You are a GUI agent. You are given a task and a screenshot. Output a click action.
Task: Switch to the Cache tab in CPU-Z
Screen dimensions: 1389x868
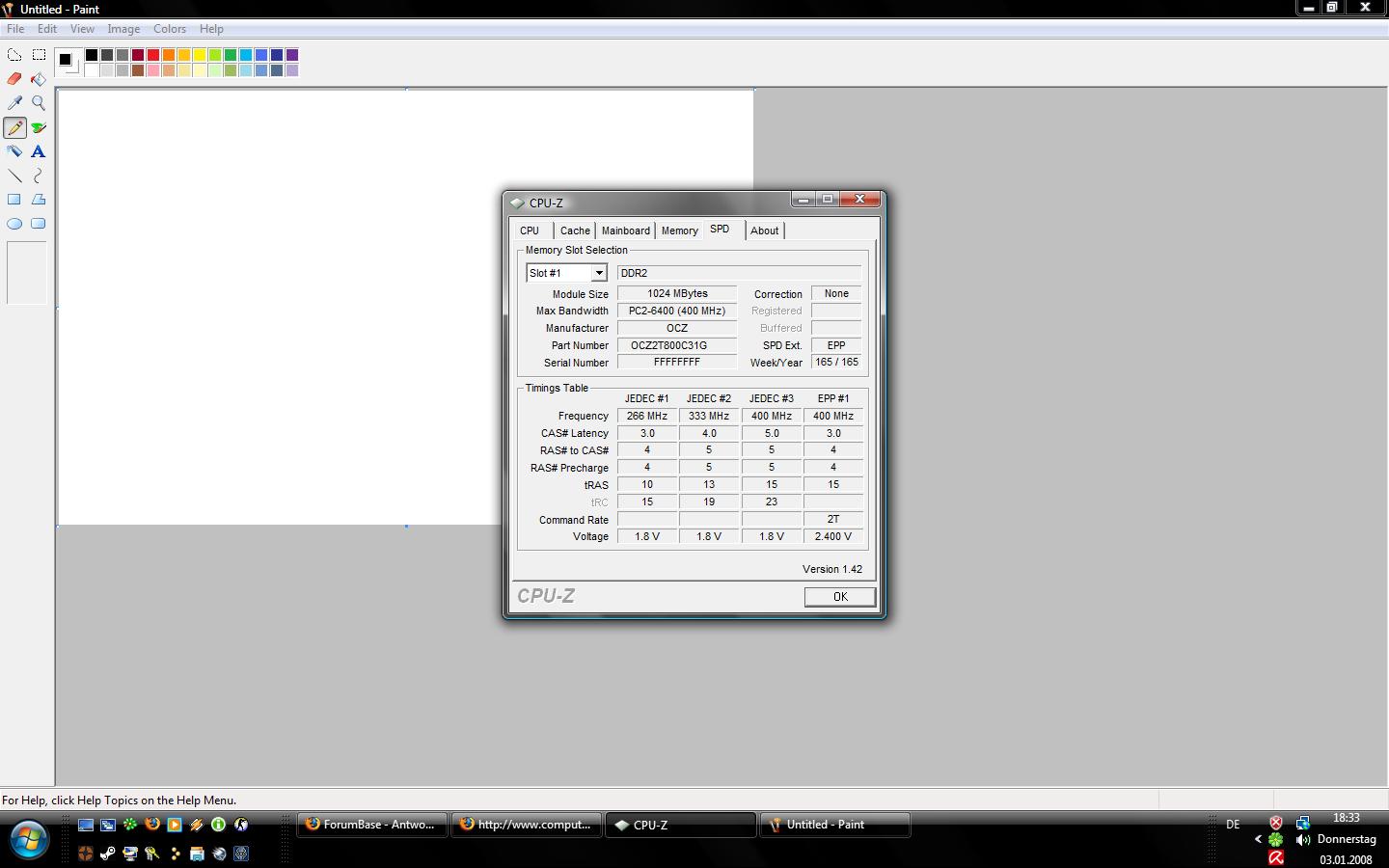click(575, 231)
